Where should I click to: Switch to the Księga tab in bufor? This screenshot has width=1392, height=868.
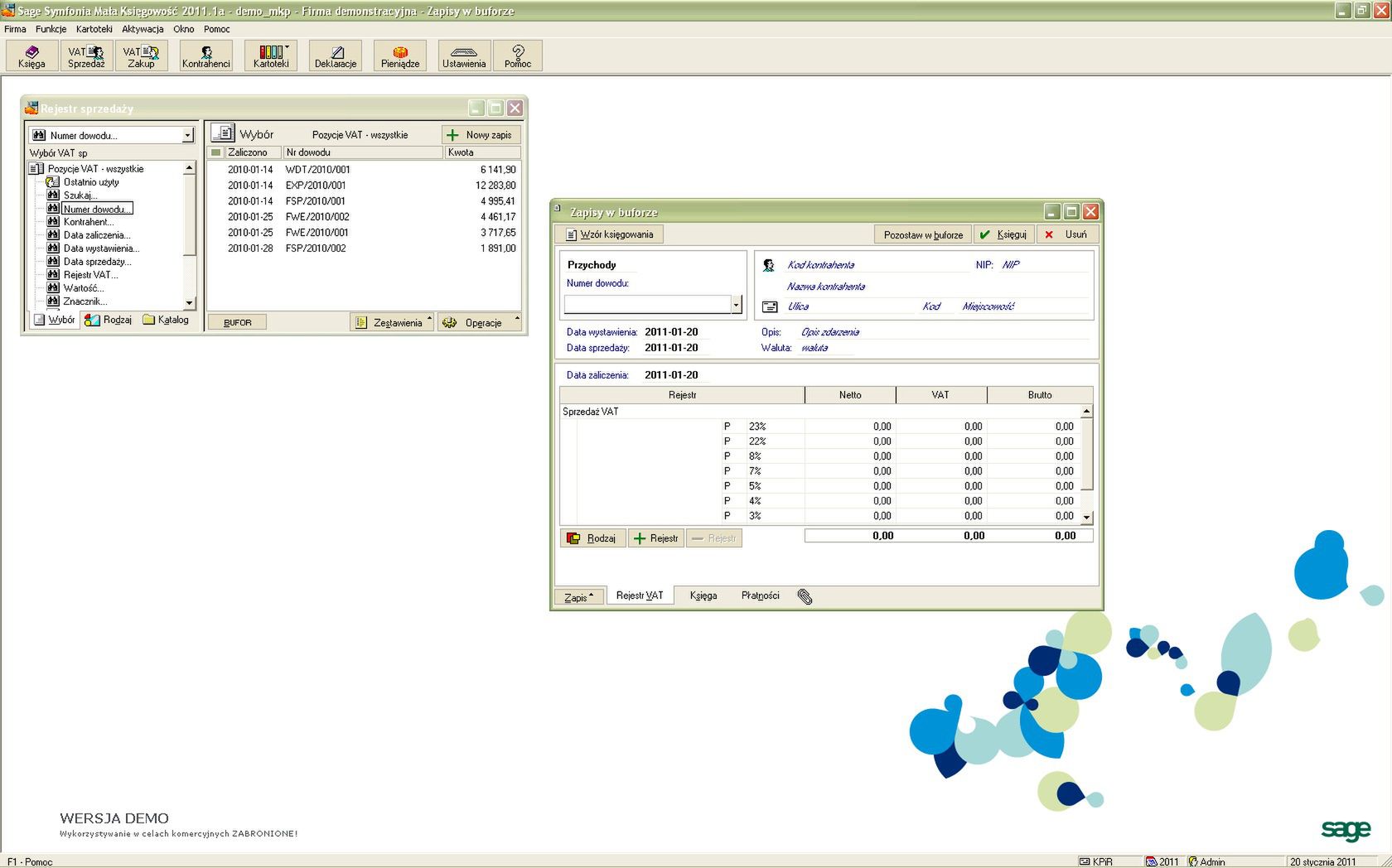pos(703,596)
